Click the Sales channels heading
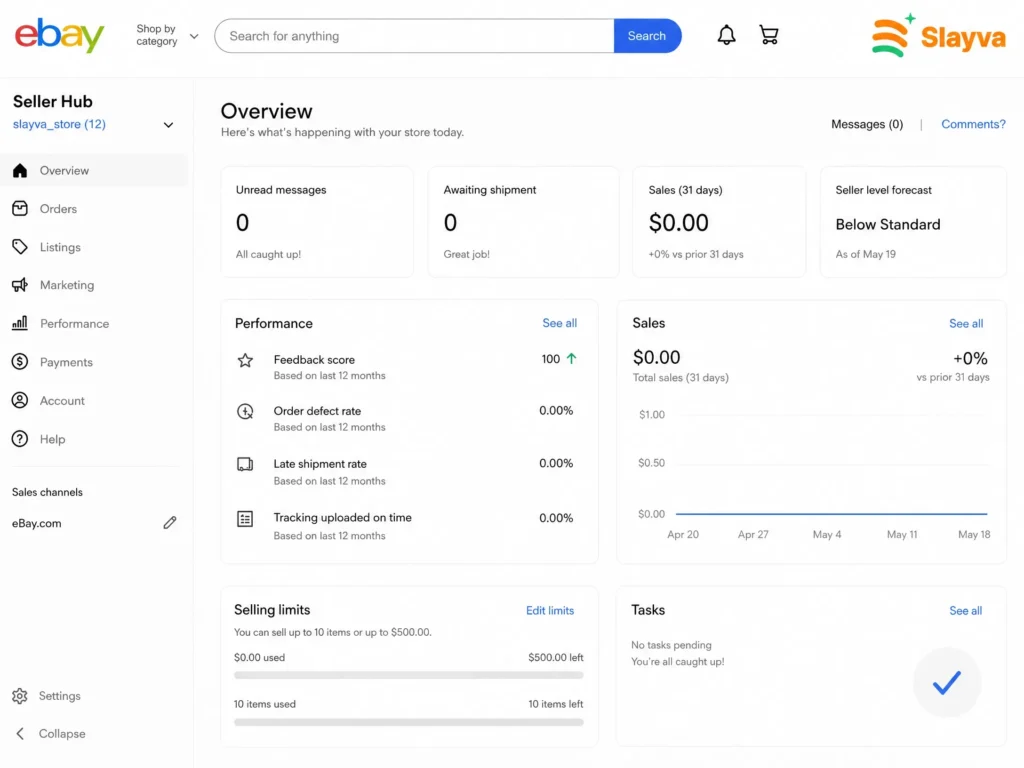The height and width of the screenshot is (768, 1024). 47,492
